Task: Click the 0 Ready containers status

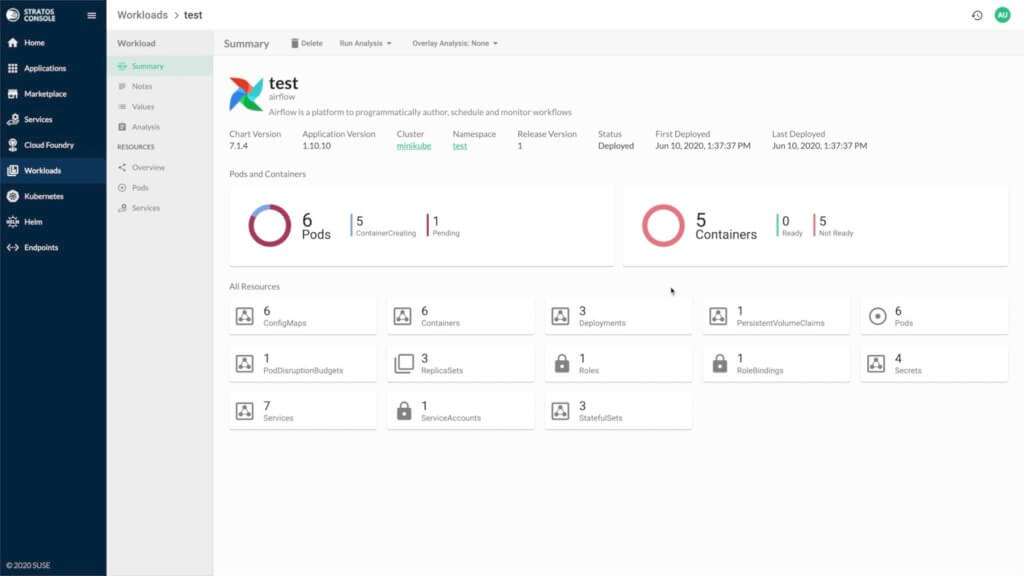Action: (x=790, y=226)
